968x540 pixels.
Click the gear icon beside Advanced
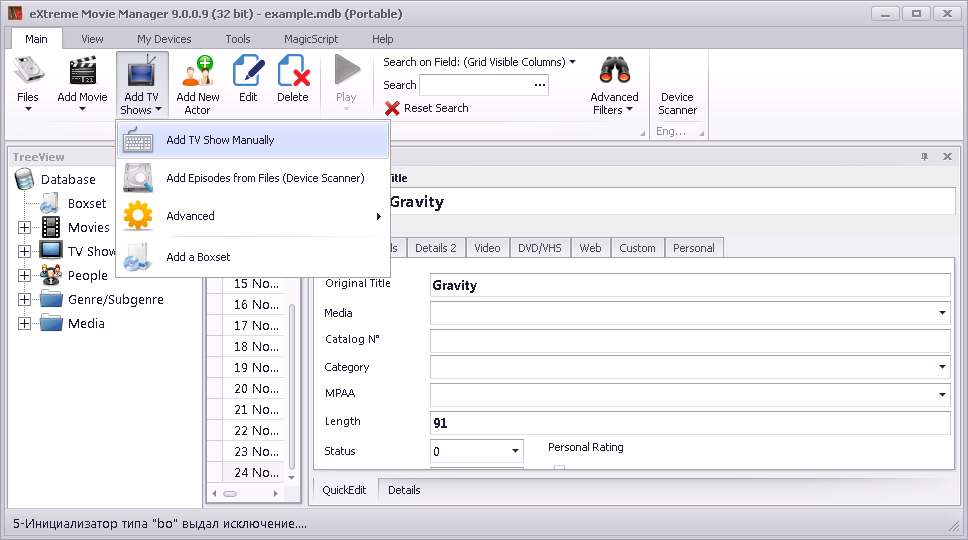click(138, 216)
